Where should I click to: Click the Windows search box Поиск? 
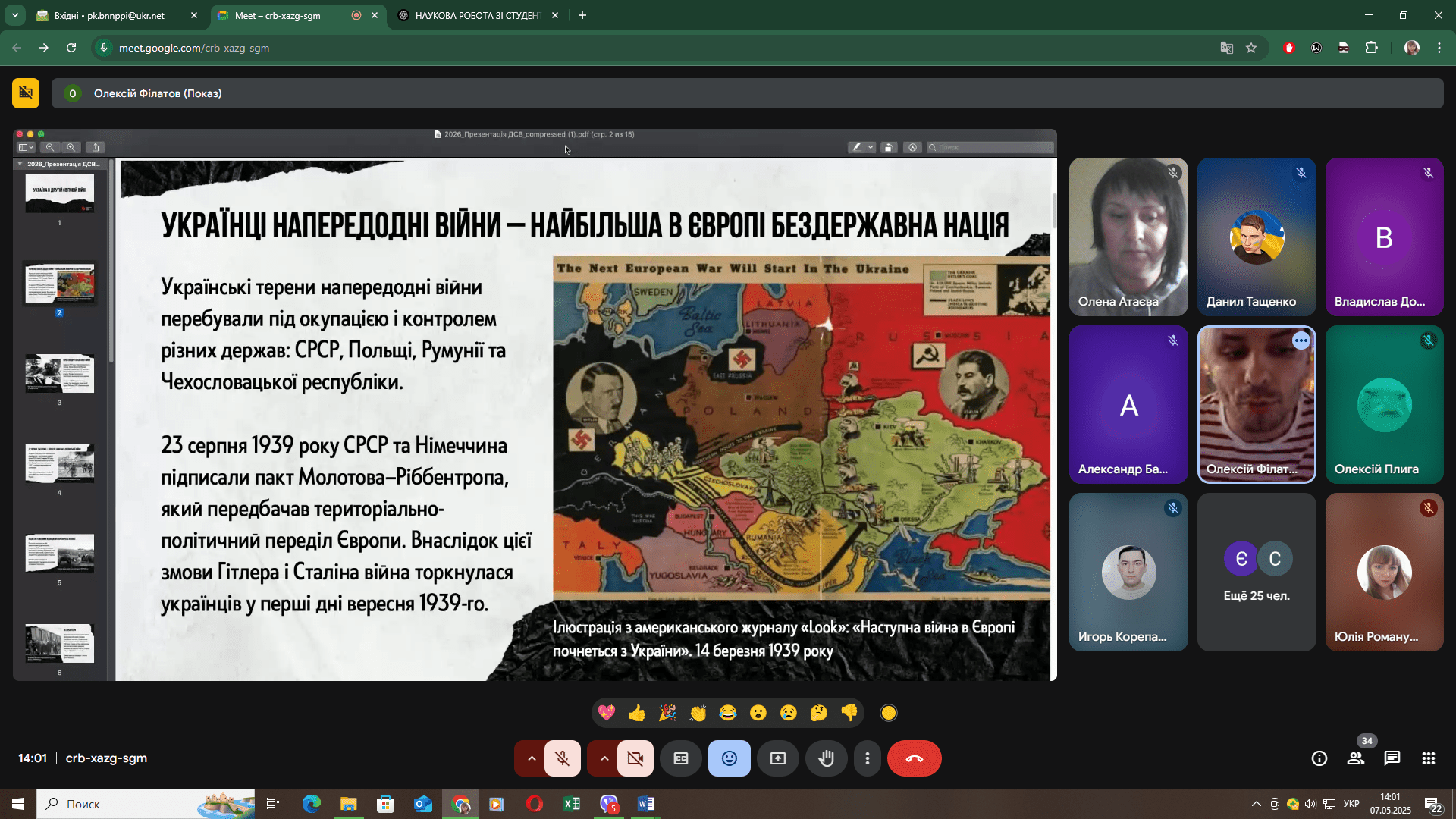(x=146, y=804)
